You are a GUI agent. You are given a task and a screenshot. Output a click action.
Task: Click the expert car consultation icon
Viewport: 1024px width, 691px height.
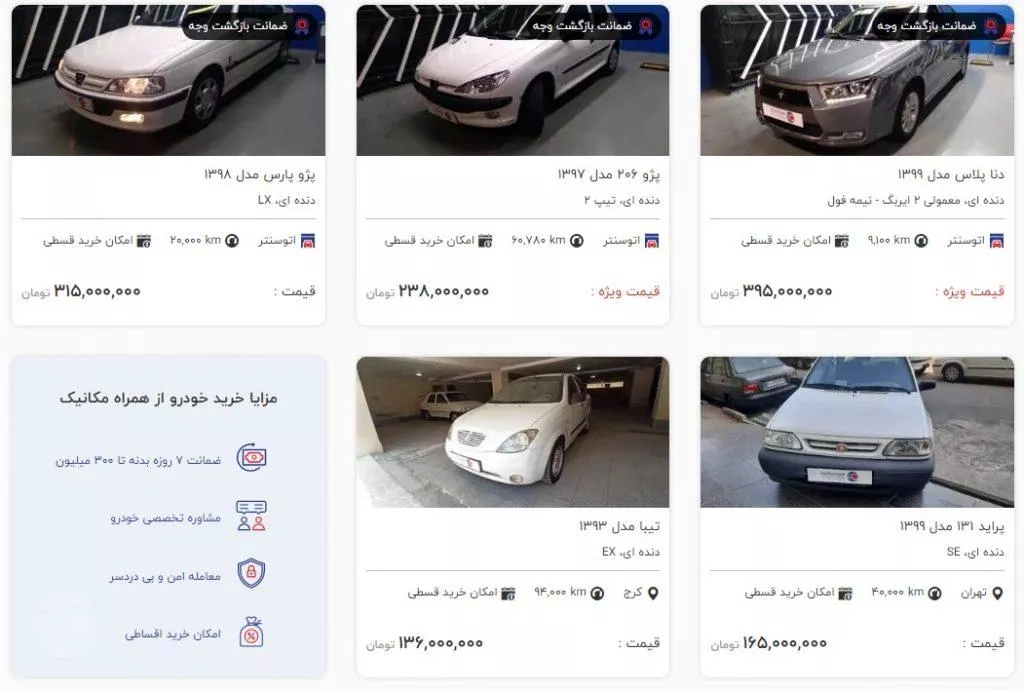(x=251, y=515)
